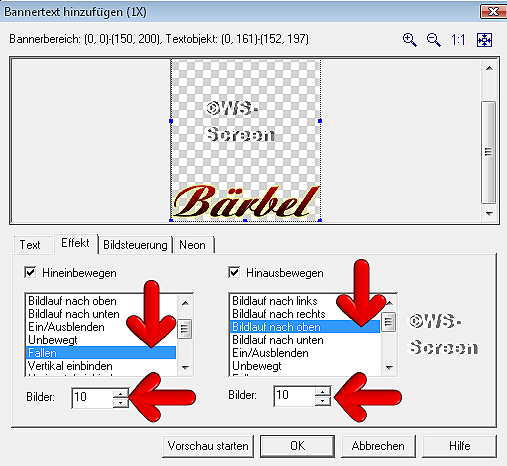Click the zoom in magnifier icon
Image resolution: width=507 pixels, height=466 pixels.
coord(409,40)
